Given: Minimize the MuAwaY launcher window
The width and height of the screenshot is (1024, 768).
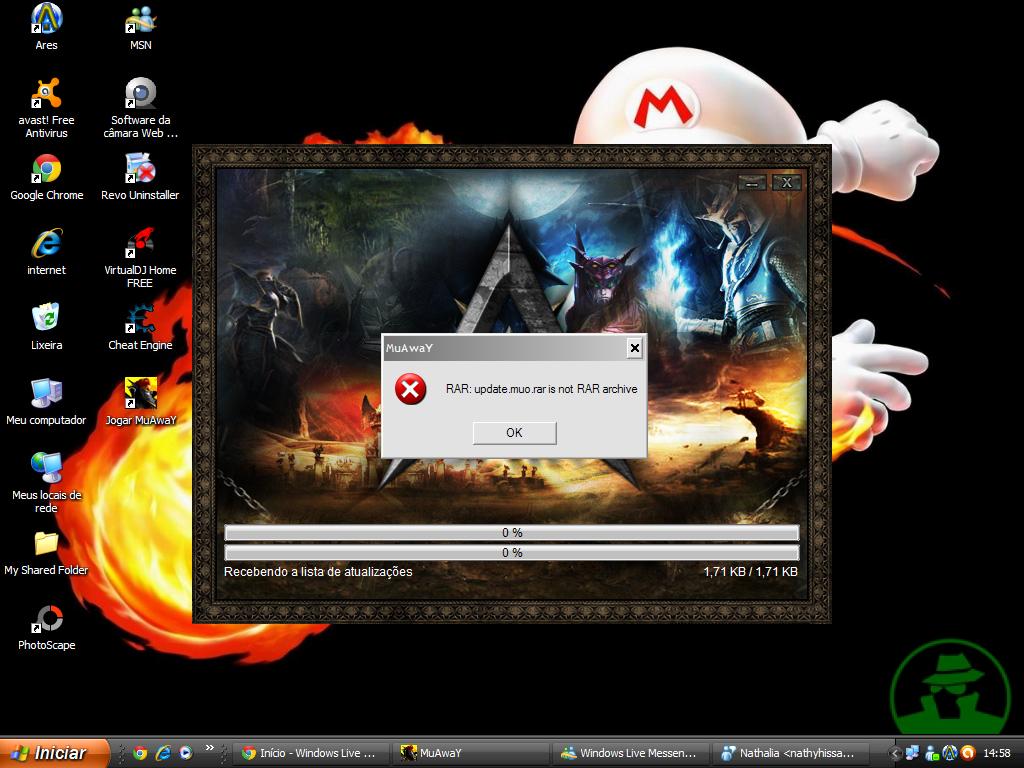Looking at the screenshot, I should tap(752, 183).
